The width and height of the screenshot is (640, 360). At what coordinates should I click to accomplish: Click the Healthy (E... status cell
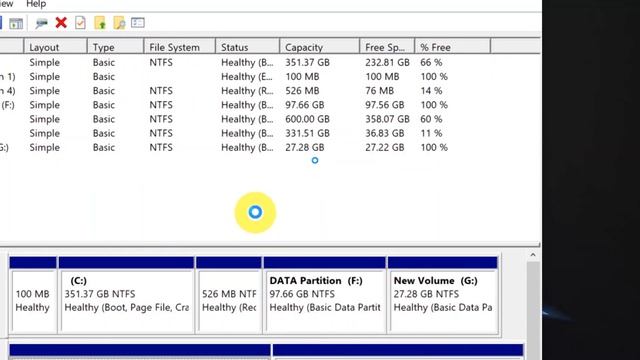[247, 77]
